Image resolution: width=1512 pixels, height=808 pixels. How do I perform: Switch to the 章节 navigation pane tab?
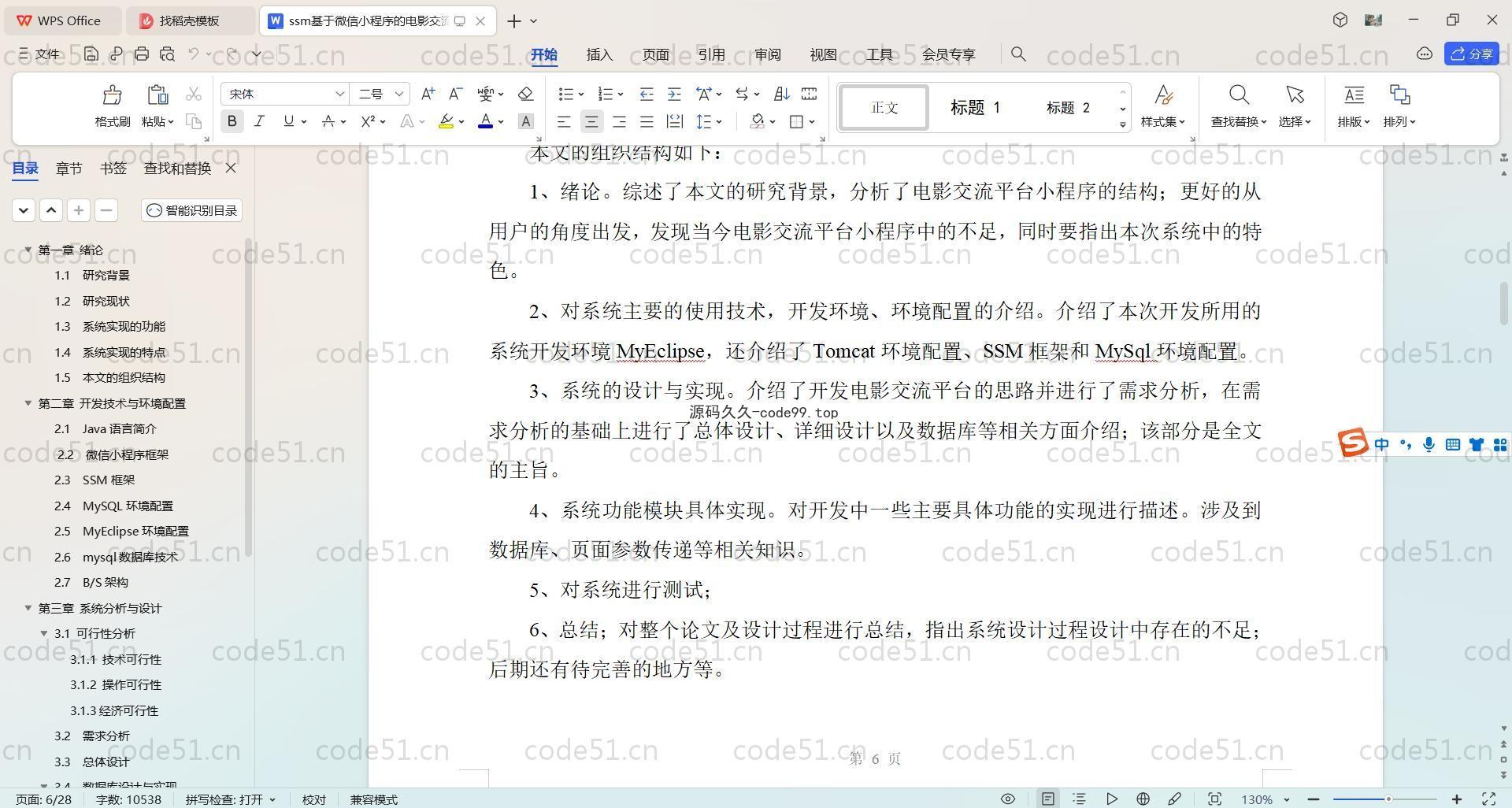point(69,168)
